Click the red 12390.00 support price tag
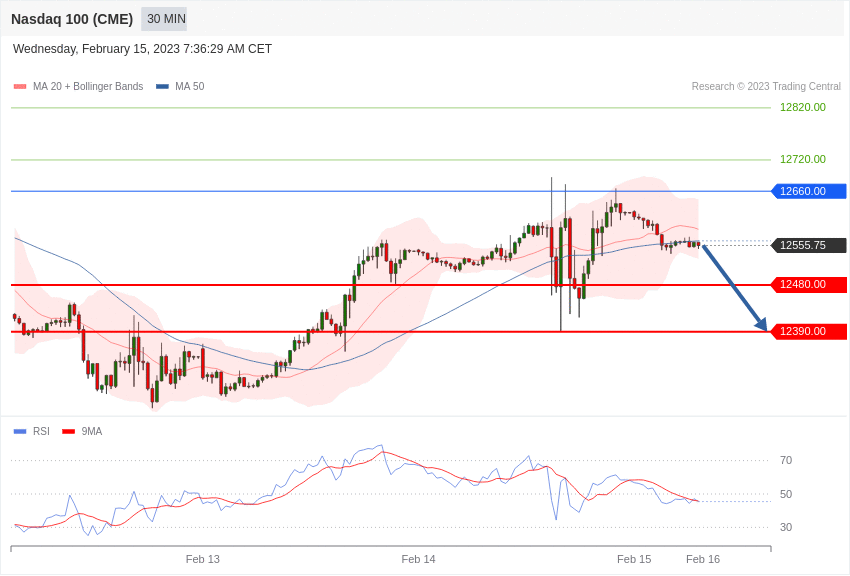The width and height of the screenshot is (850, 576). [x=809, y=331]
